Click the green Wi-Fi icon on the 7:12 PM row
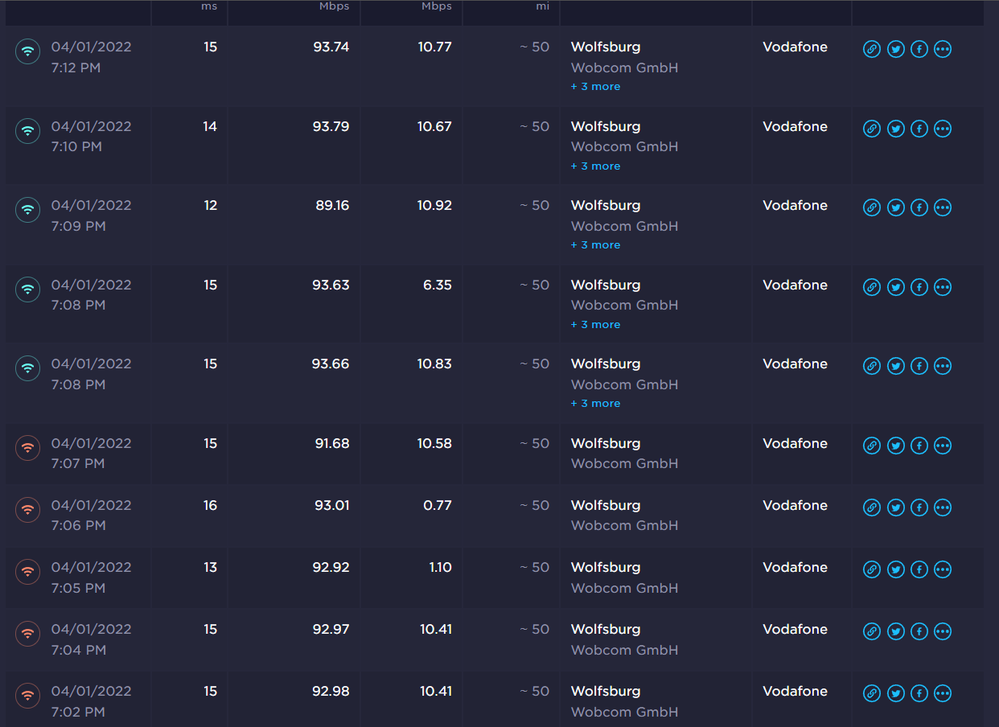 [x=27, y=51]
